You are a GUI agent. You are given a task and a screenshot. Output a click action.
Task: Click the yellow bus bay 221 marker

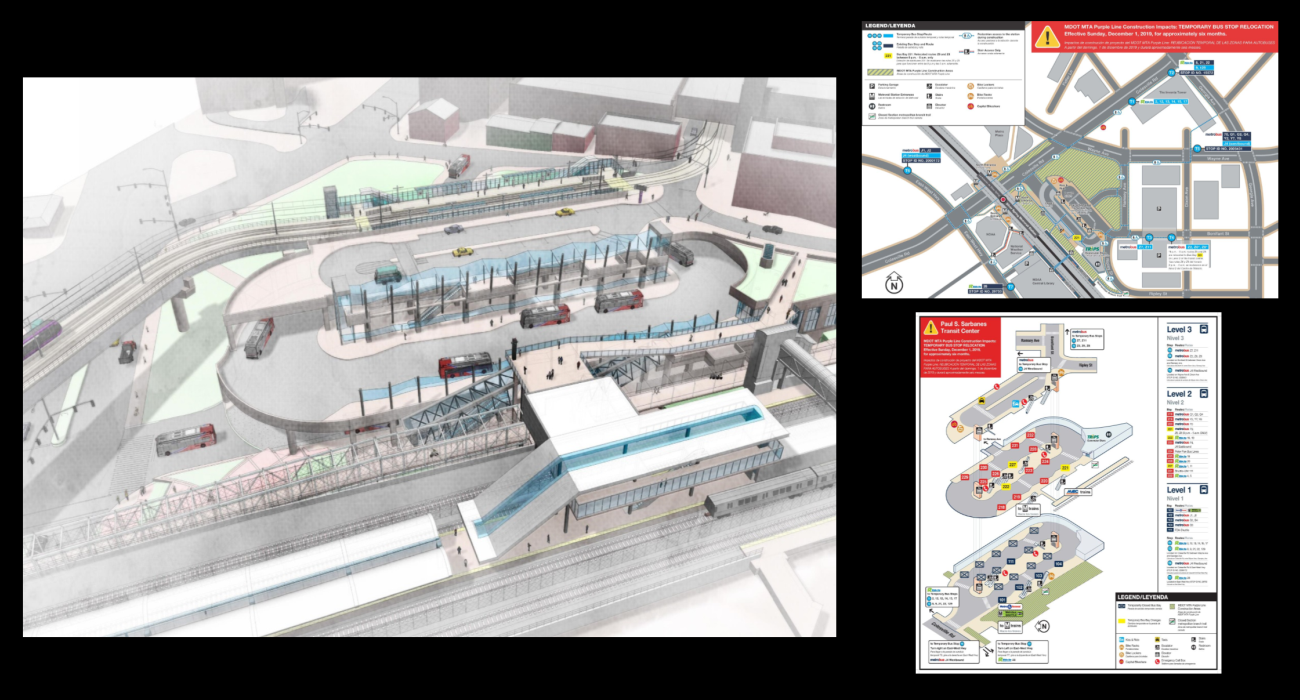click(x=1066, y=468)
